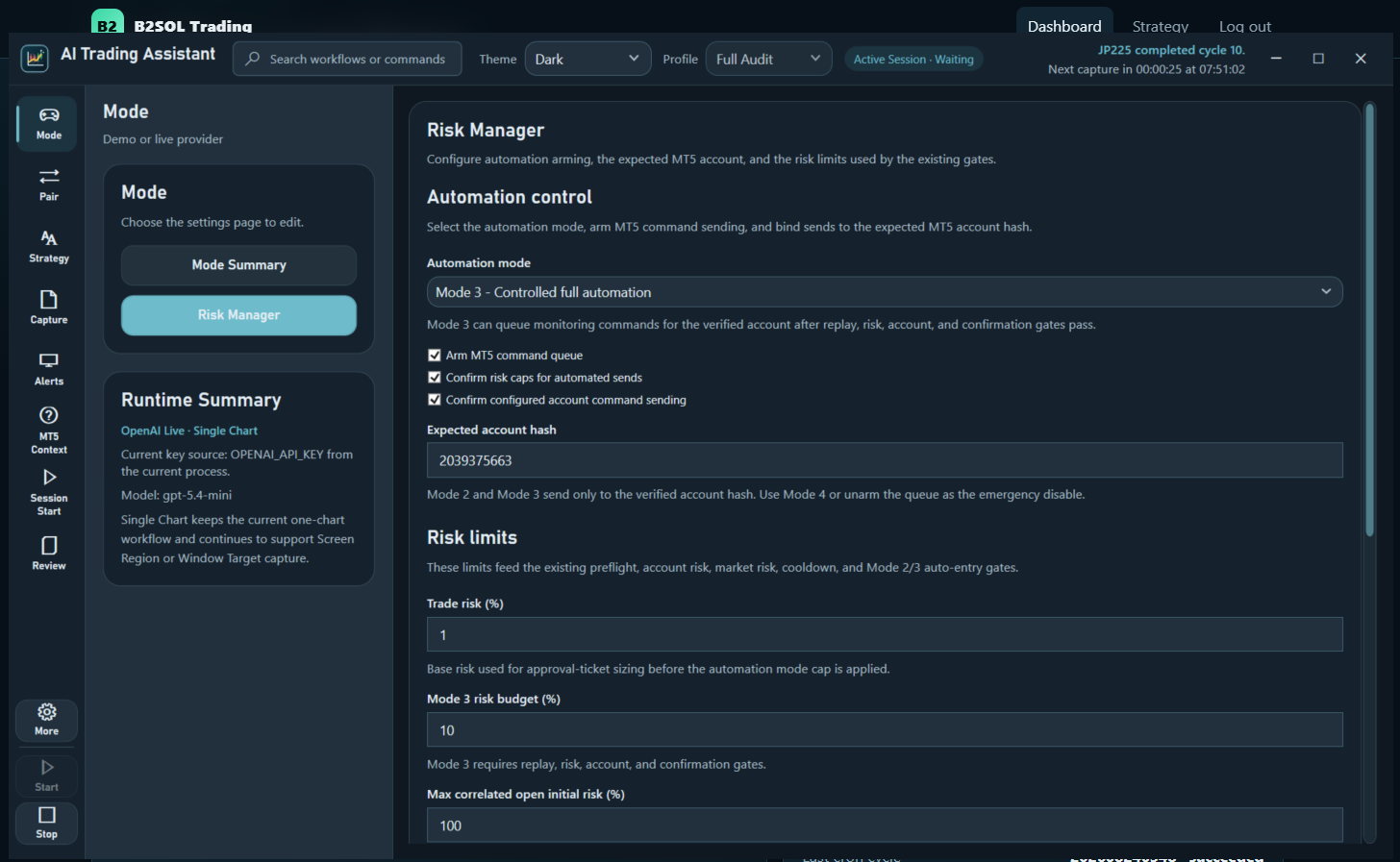
Task: Toggle Arm MT5 command queue checkbox
Action: [x=435, y=356]
